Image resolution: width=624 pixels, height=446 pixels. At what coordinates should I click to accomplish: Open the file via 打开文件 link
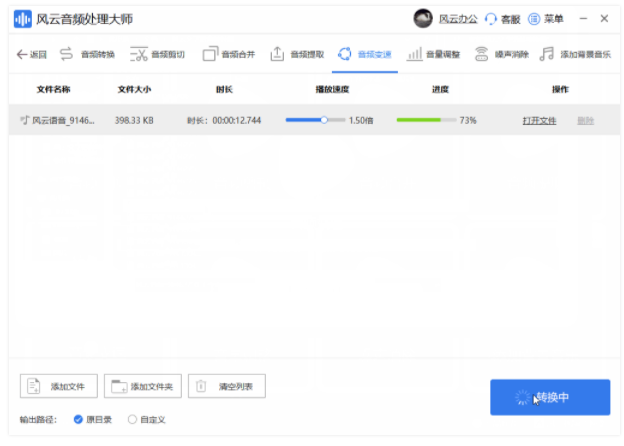[539, 121]
